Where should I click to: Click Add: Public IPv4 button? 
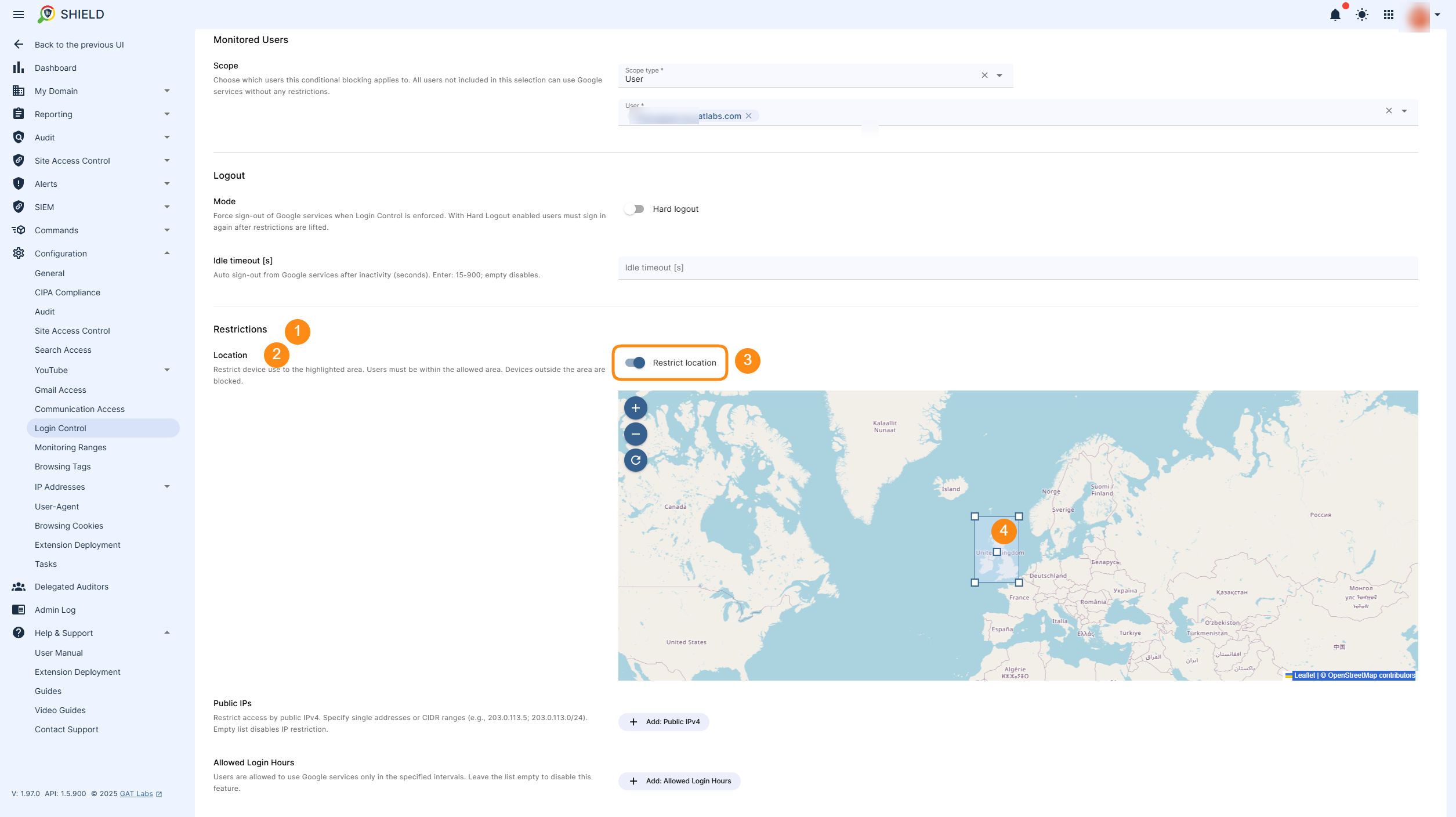tap(664, 722)
